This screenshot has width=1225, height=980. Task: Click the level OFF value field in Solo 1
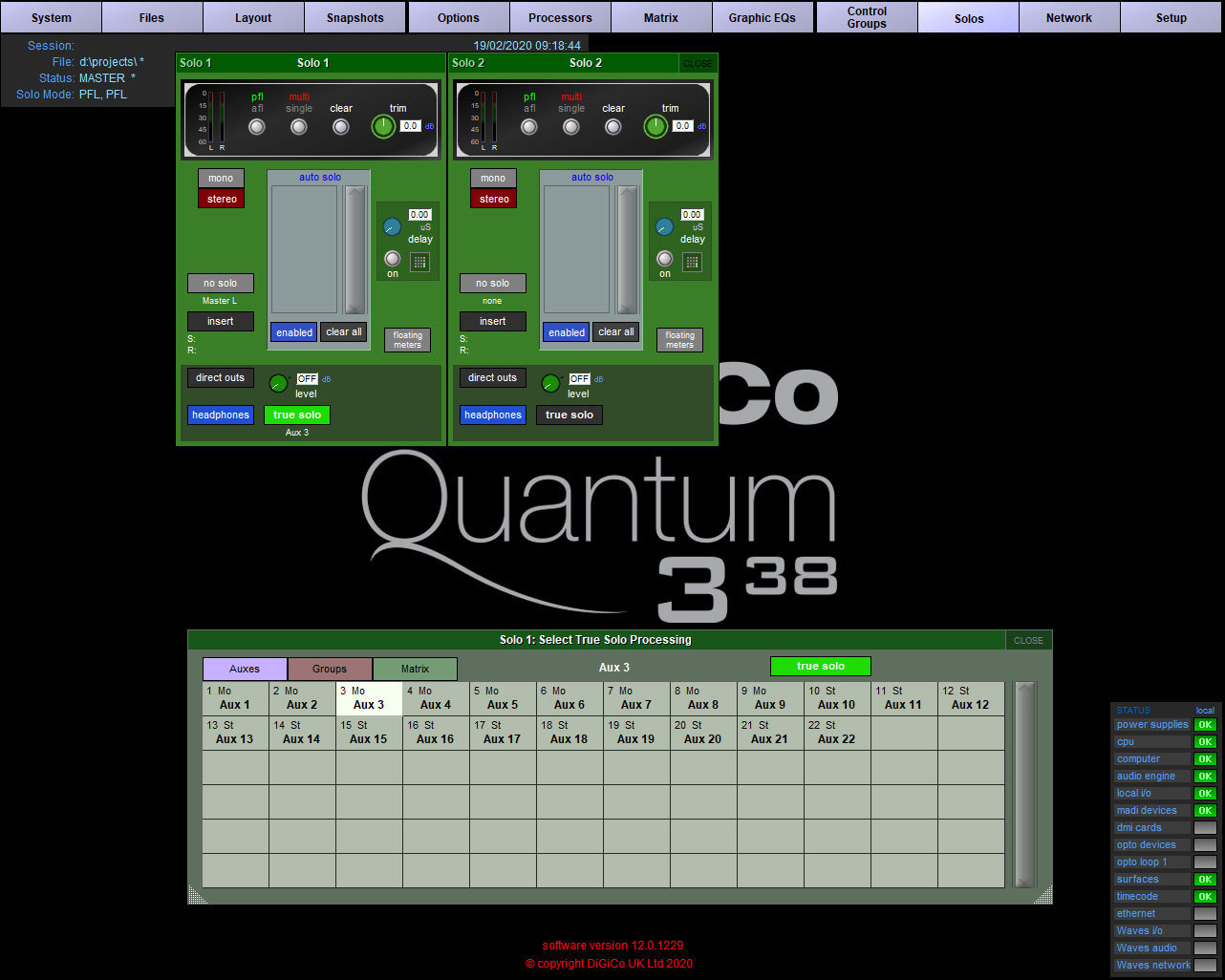(307, 379)
